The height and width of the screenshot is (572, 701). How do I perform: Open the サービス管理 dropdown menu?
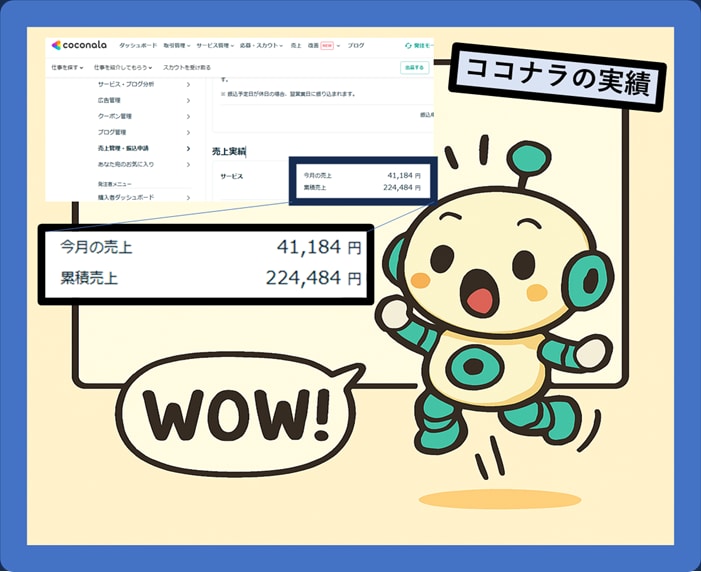215,46
